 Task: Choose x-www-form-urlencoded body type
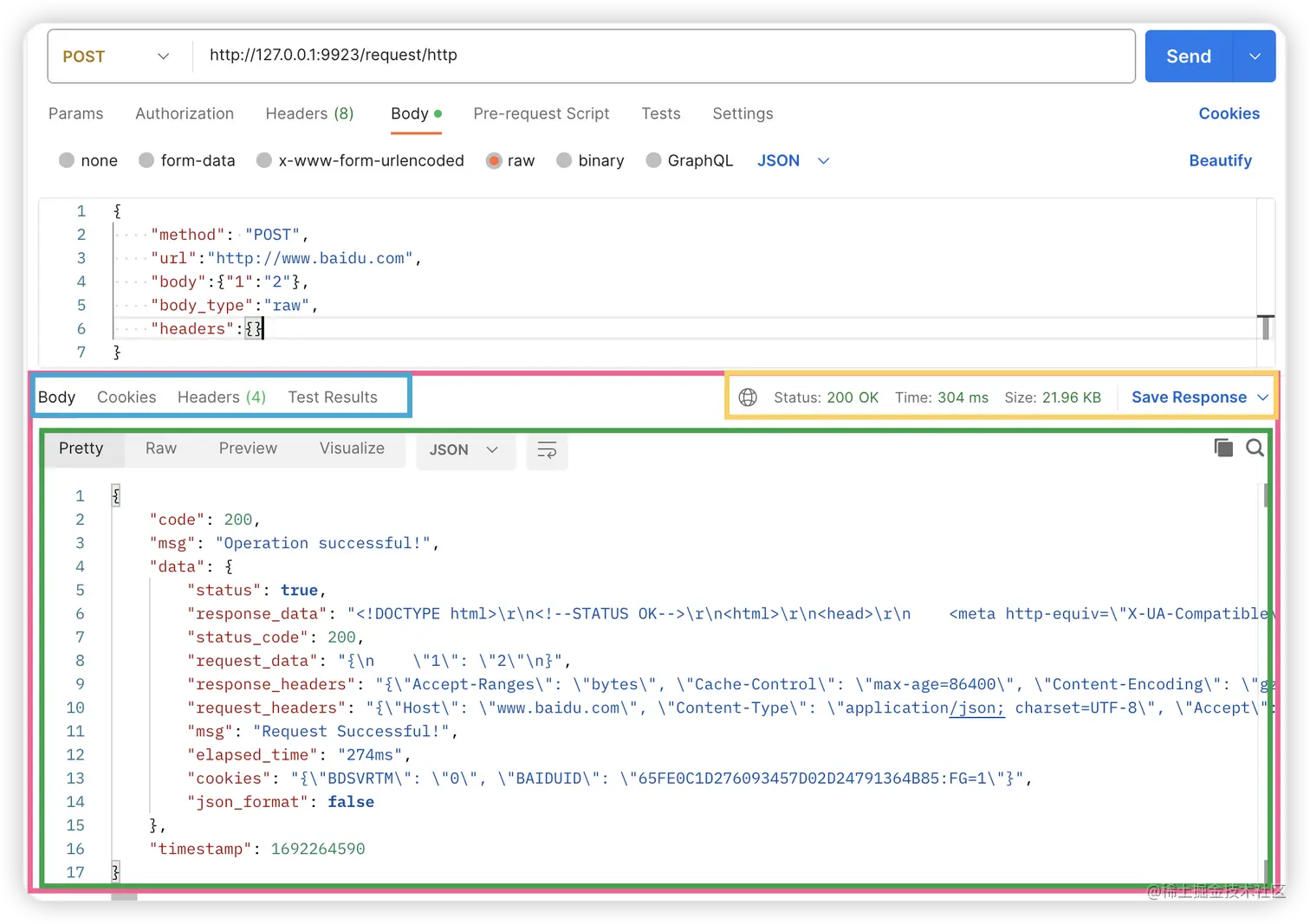coord(264,160)
